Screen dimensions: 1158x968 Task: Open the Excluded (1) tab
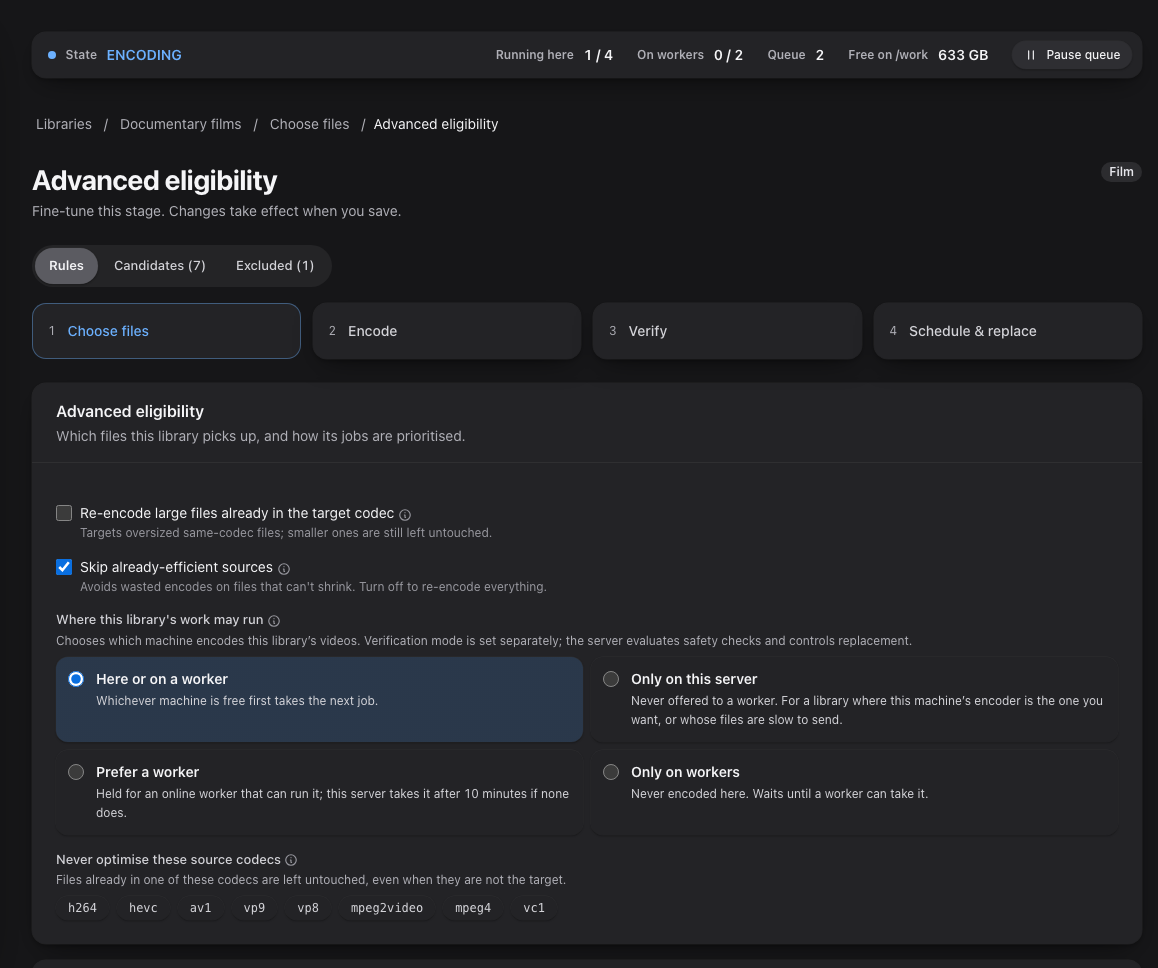click(x=275, y=266)
